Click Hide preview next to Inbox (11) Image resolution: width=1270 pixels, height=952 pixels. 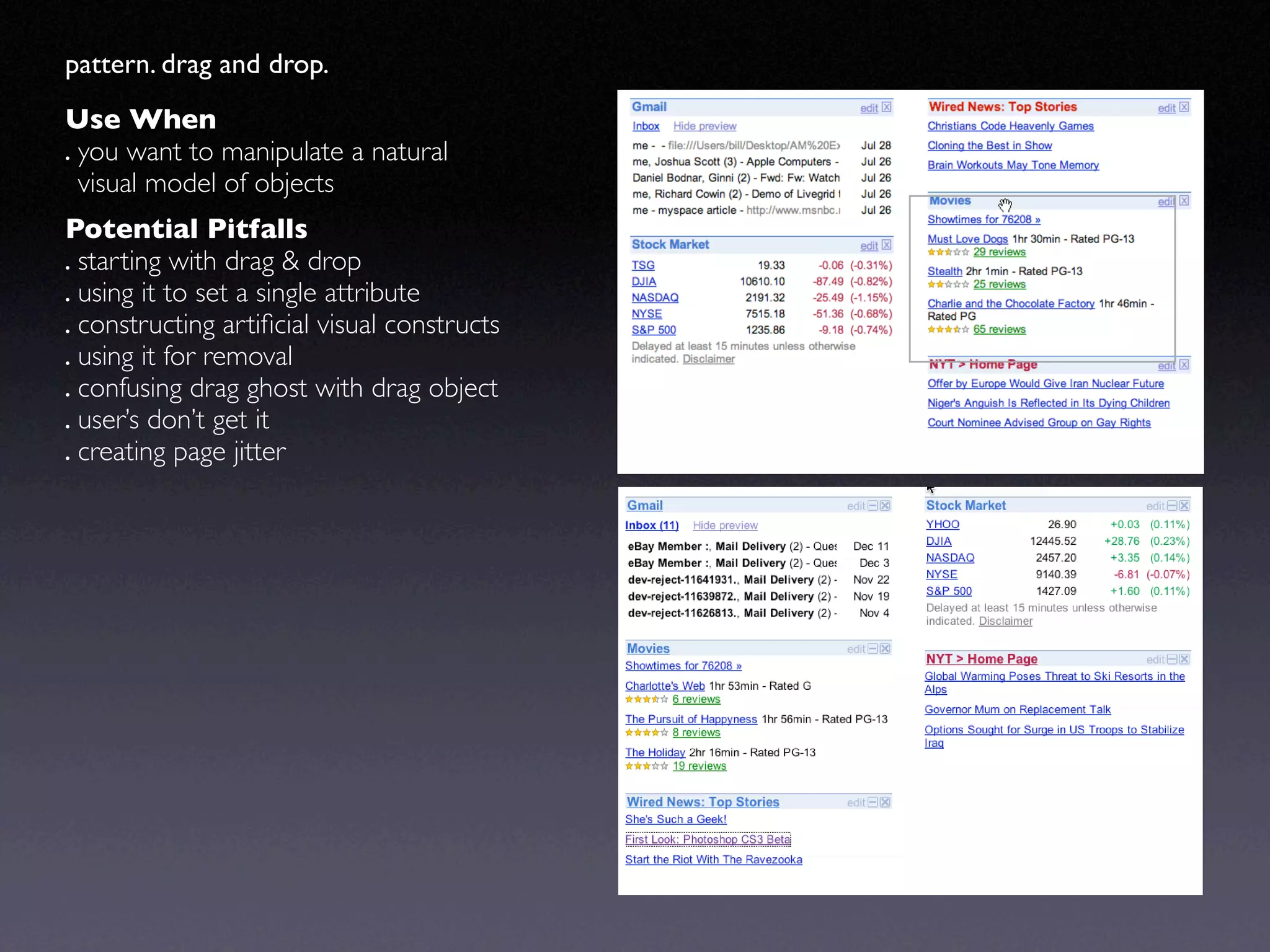point(725,525)
